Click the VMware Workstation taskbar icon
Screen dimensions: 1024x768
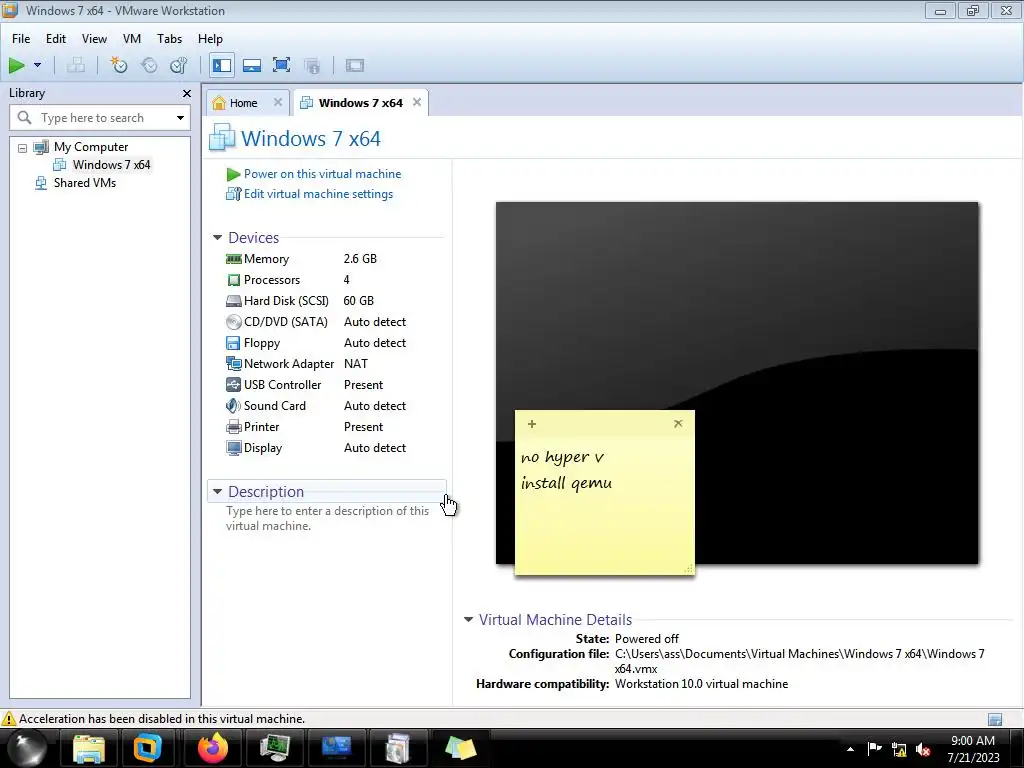(148, 748)
